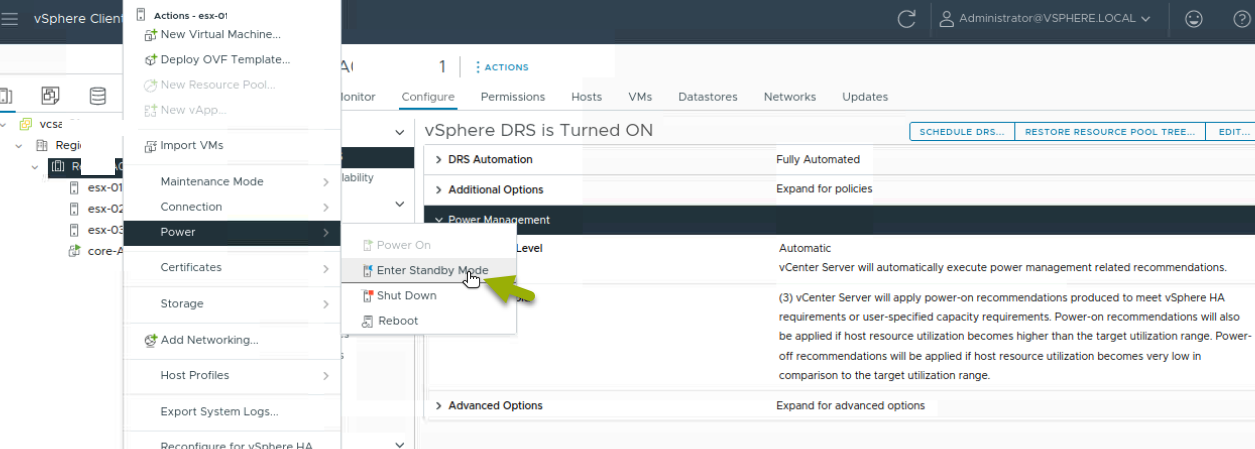The image size is (1255, 449).
Task: Open Host Profiles submenu
Action: tap(232, 376)
